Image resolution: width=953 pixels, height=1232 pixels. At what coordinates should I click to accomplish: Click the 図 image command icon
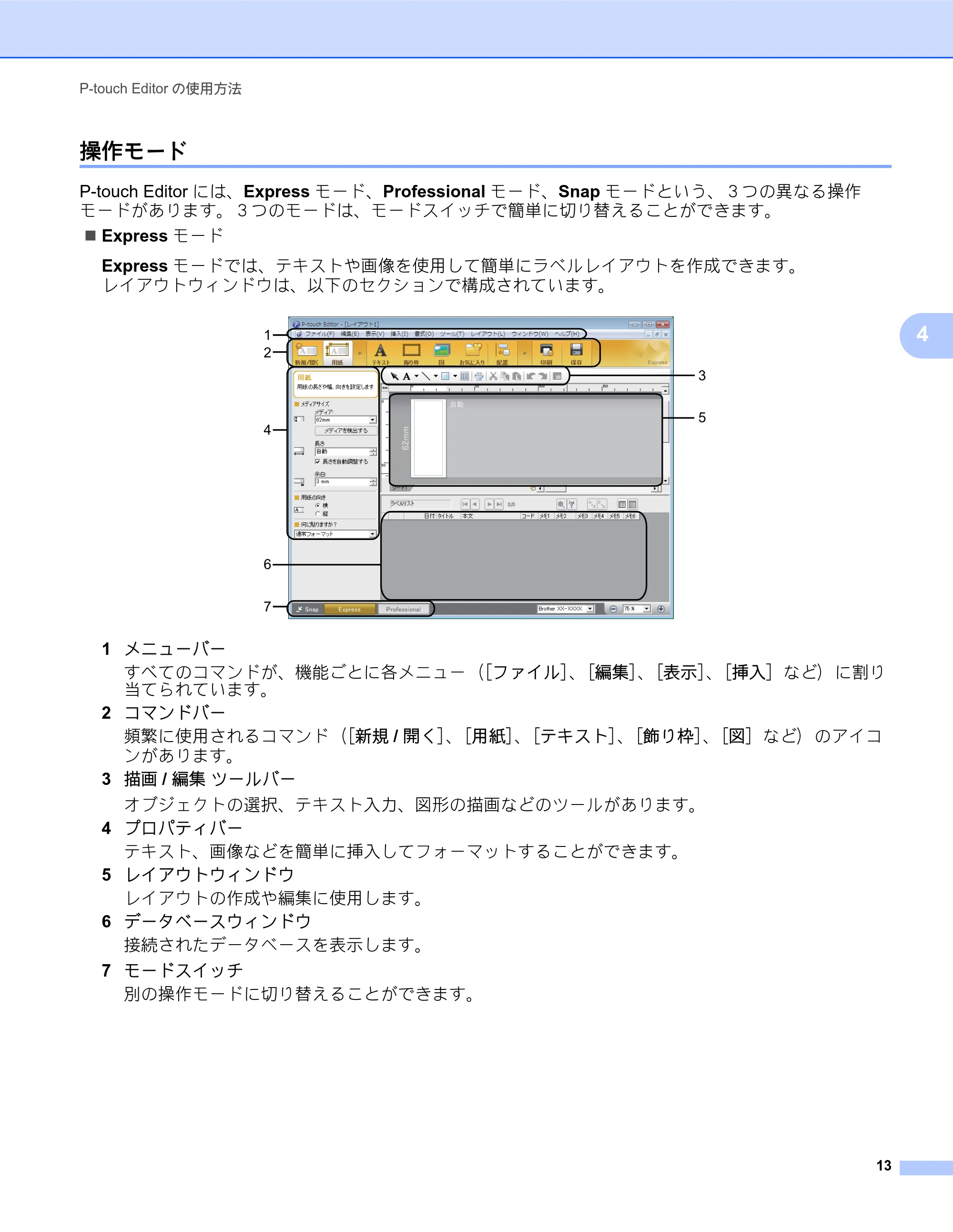coord(442,354)
